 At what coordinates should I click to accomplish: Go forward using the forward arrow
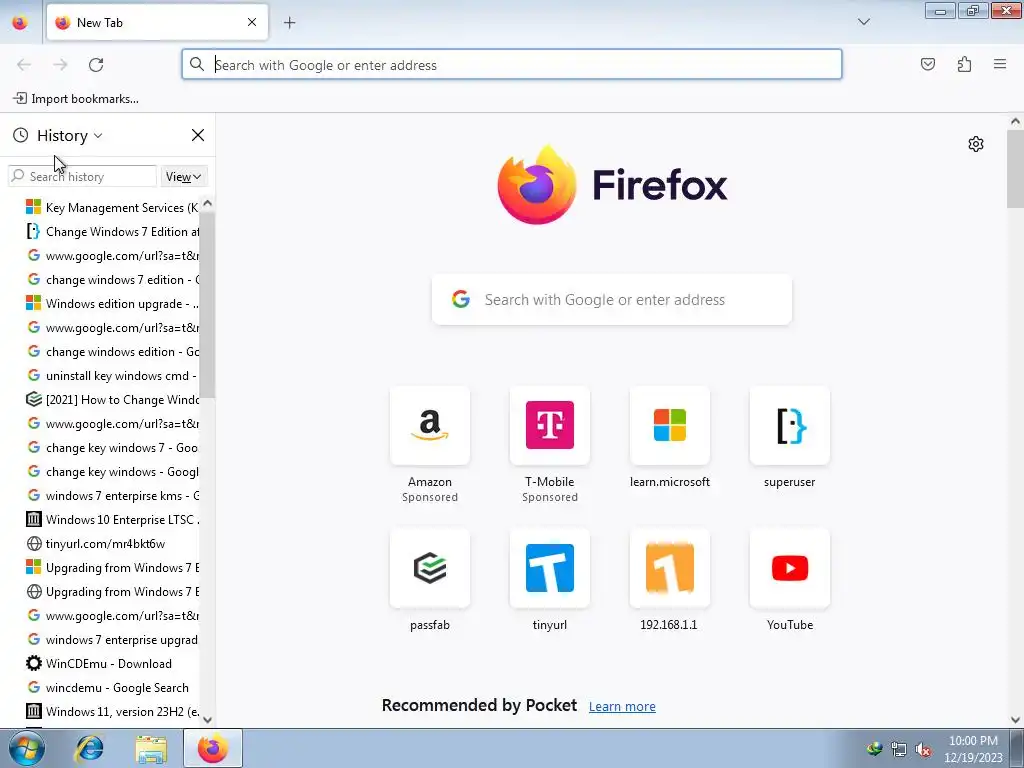[x=60, y=65]
